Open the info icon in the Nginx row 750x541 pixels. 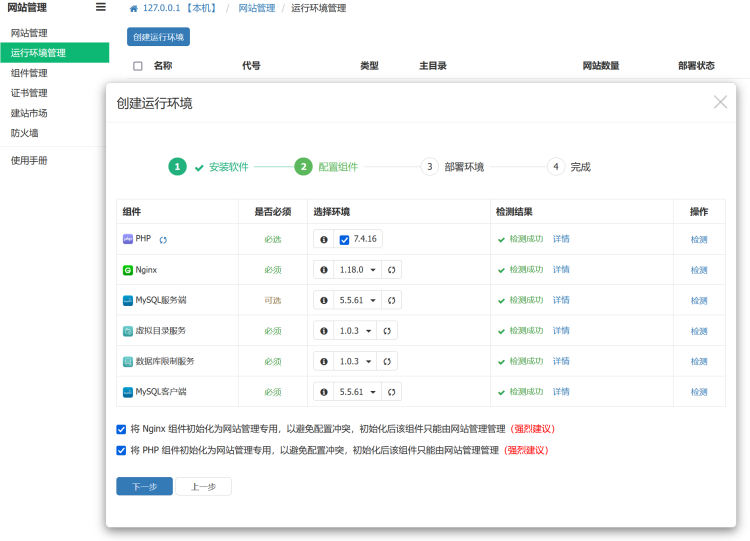324,270
